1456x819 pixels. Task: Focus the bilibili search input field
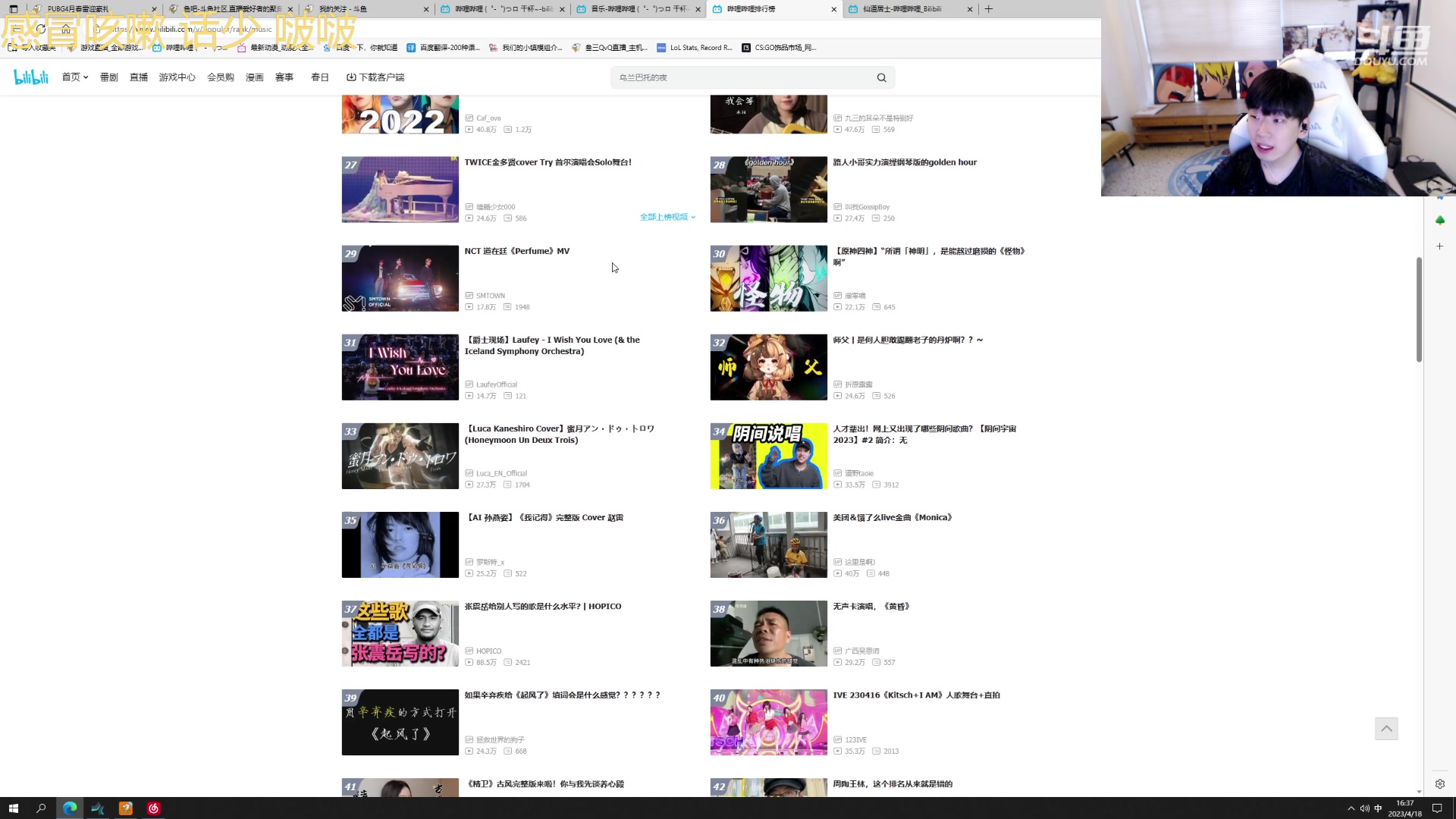click(x=739, y=77)
